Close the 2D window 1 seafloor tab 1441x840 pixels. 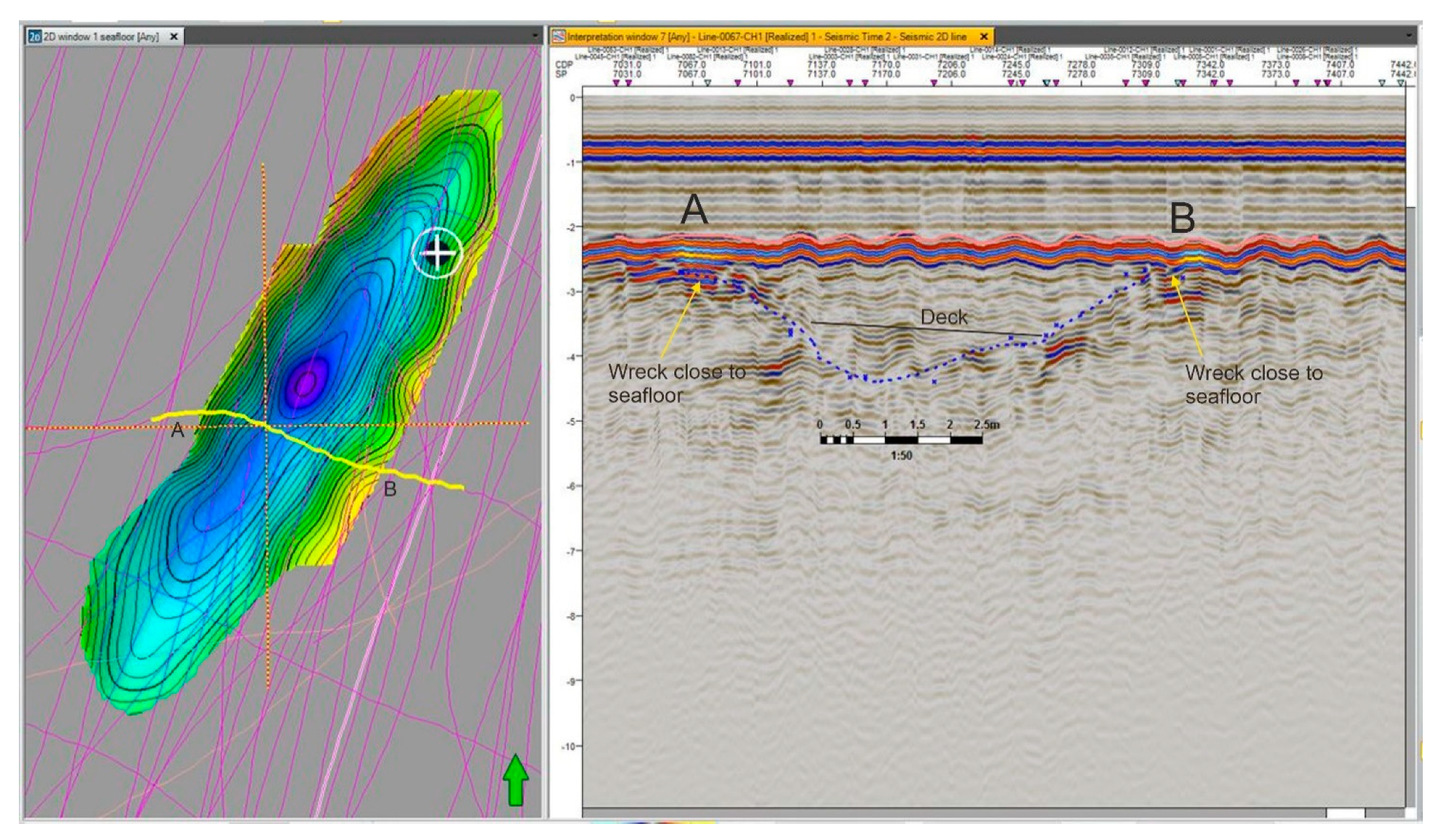tap(174, 36)
